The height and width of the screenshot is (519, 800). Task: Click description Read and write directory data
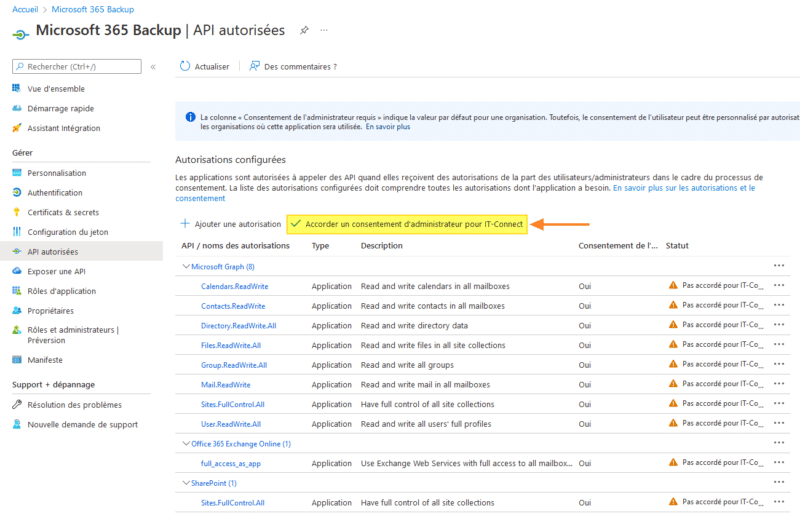click(x=414, y=326)
